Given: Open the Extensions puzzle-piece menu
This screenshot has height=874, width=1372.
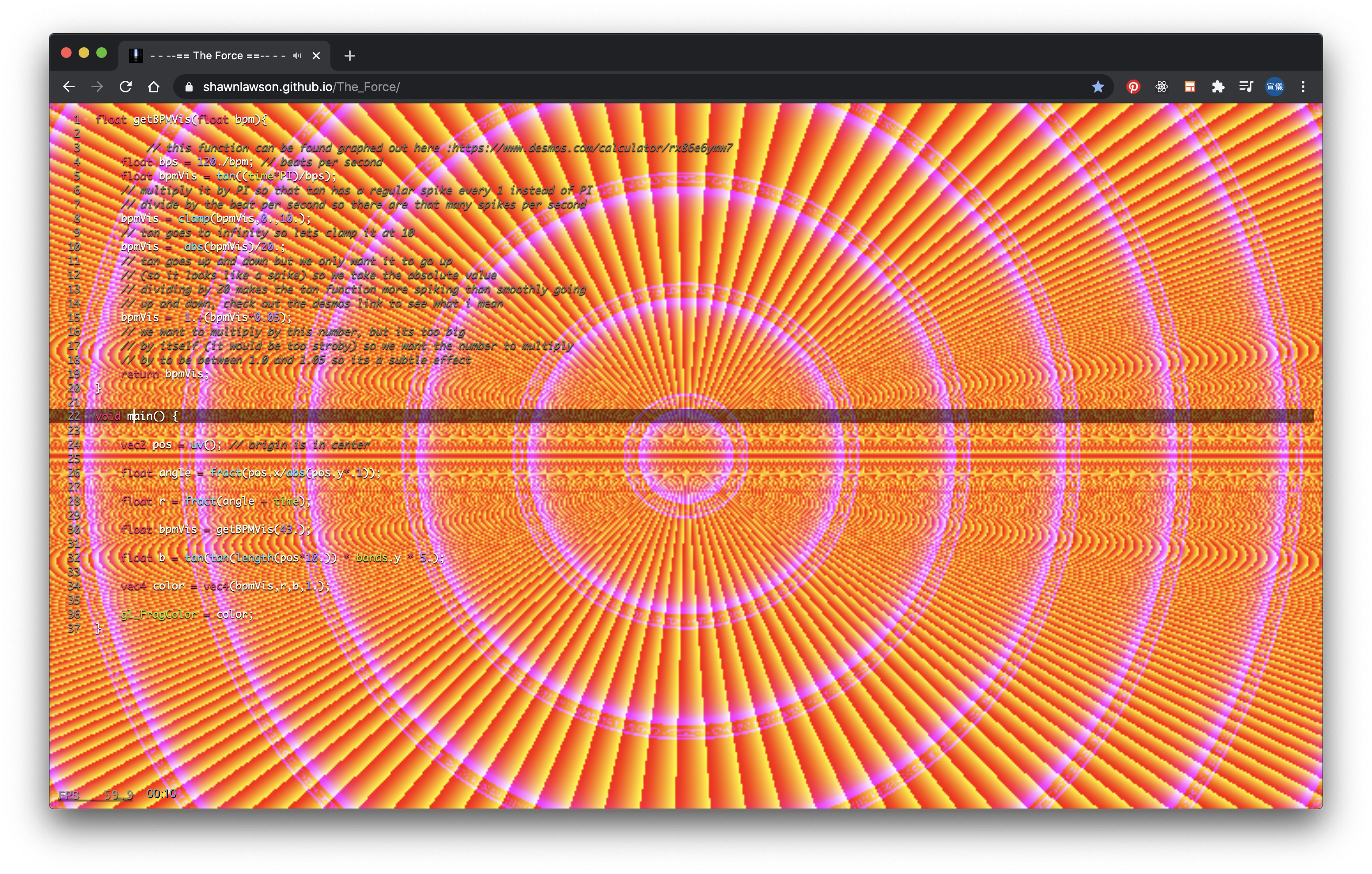Looking at the screenshot, I should (x=1217, y=87).
